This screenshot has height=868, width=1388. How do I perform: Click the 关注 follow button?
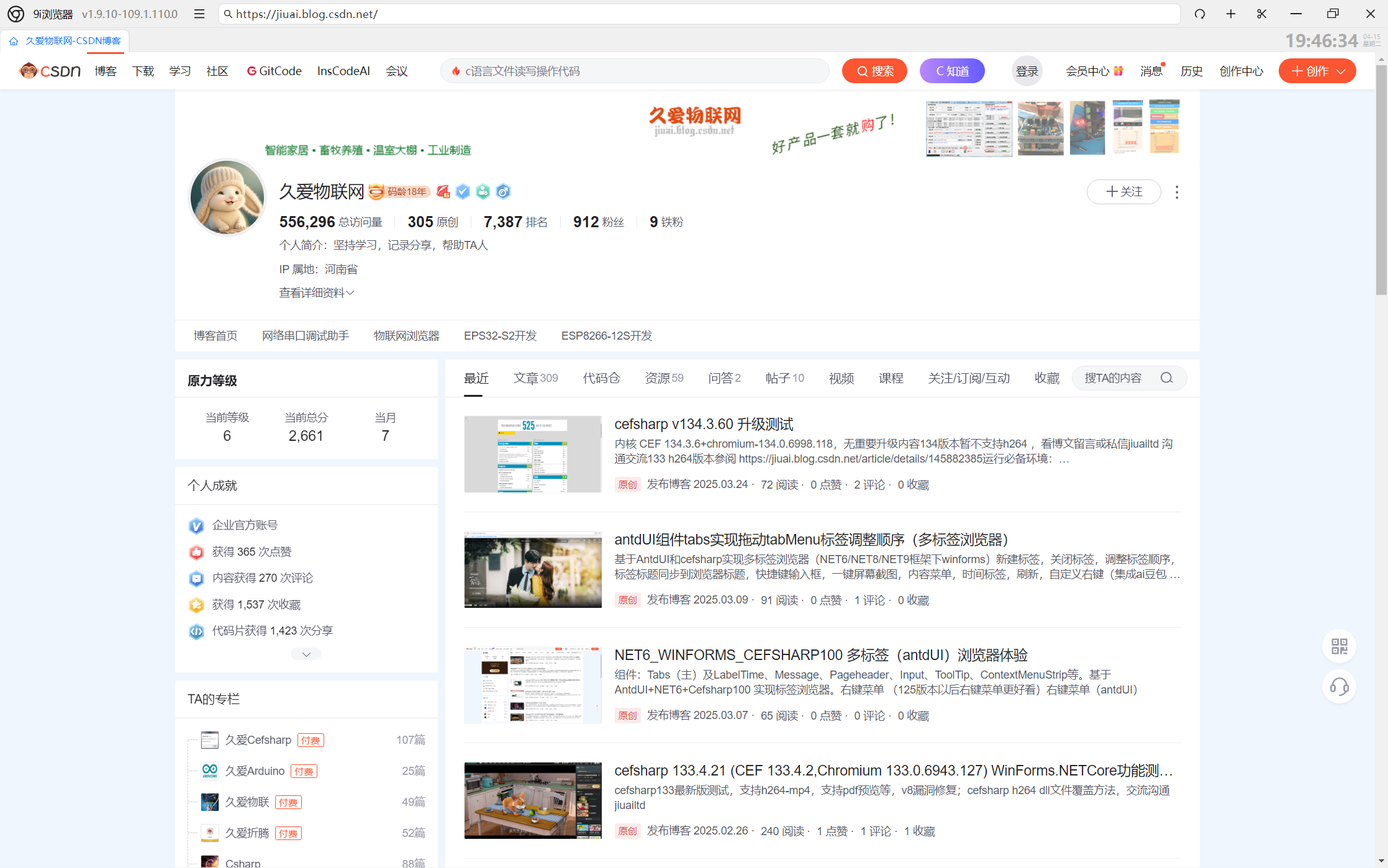click(x=1123, y=192)
